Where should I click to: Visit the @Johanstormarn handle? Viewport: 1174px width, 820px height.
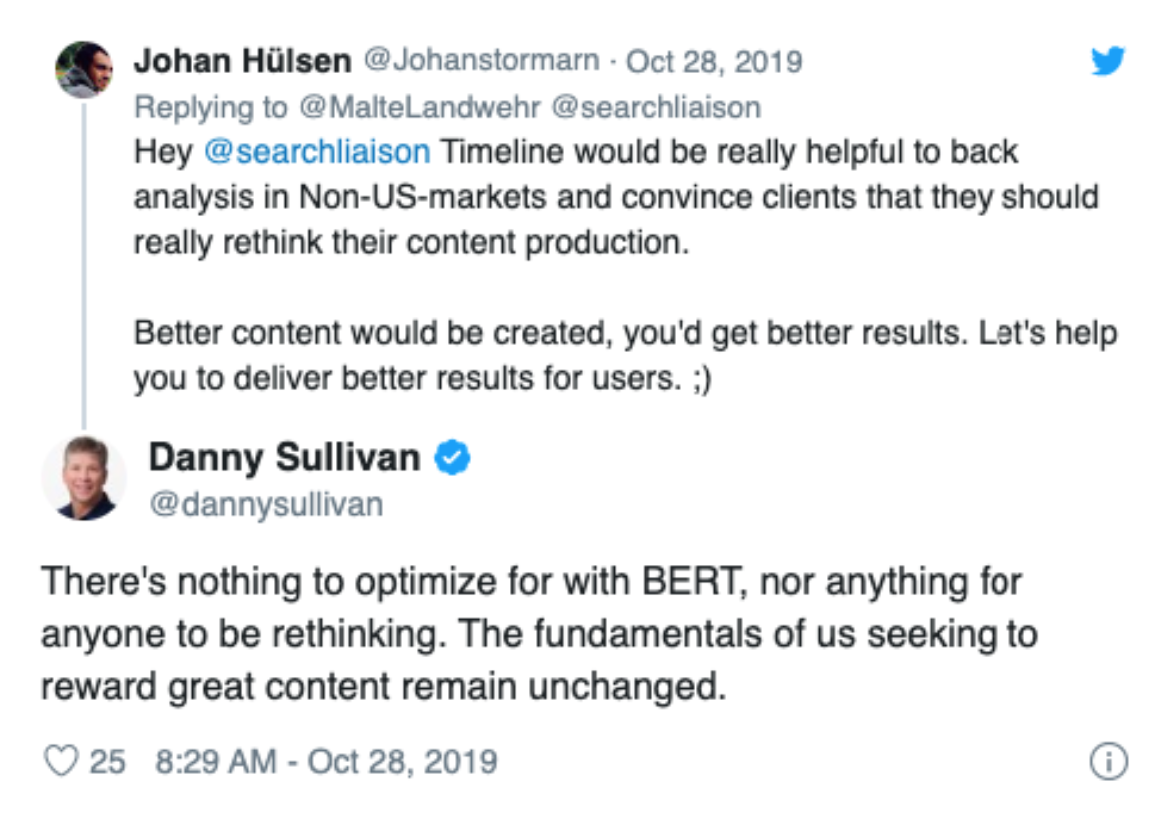(x=481, y=60)
